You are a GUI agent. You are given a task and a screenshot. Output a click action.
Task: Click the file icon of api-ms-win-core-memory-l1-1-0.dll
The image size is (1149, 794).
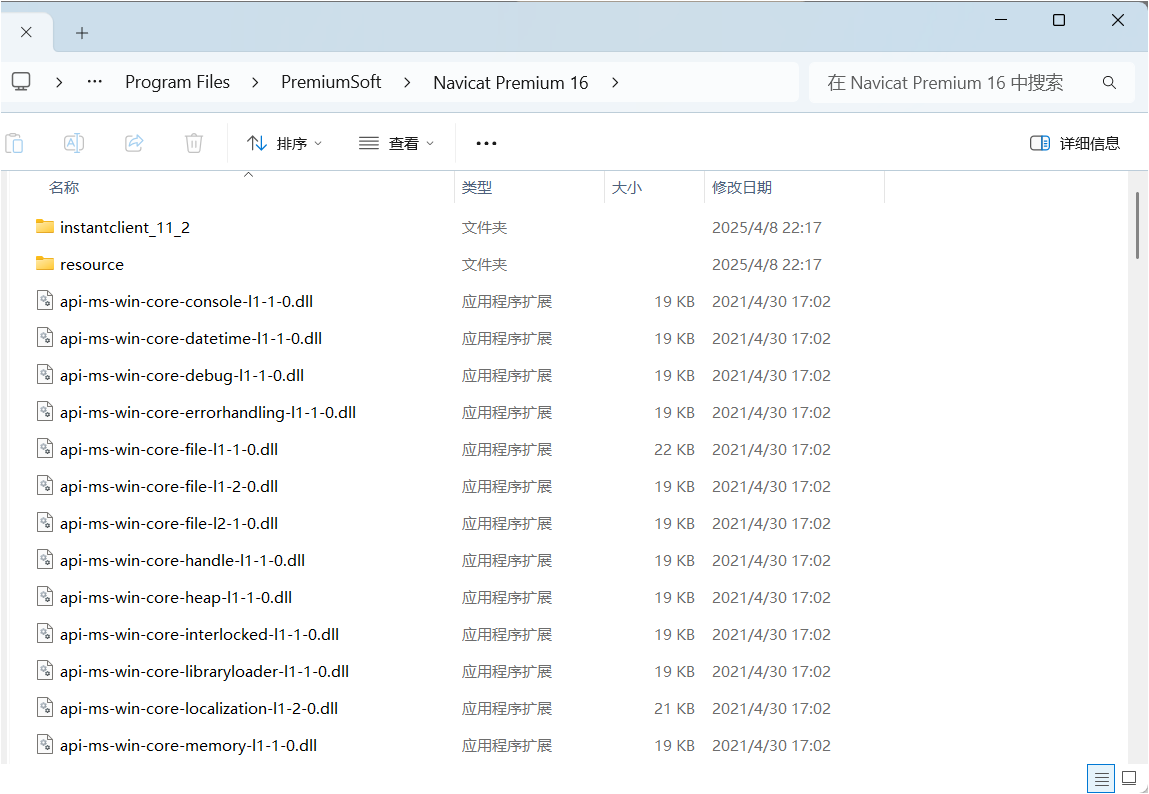[45, 745]
